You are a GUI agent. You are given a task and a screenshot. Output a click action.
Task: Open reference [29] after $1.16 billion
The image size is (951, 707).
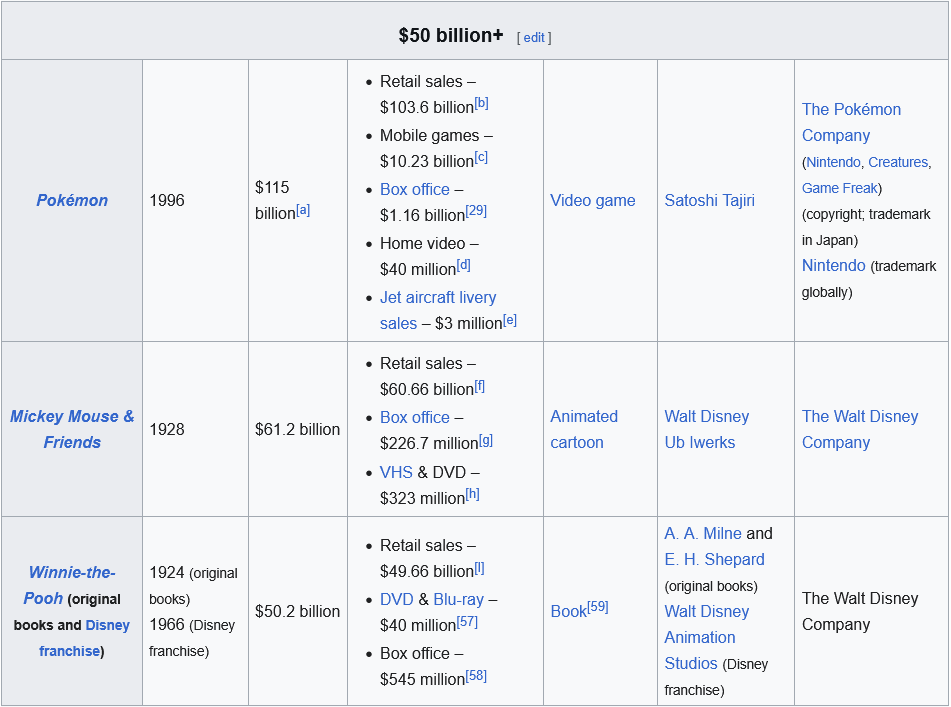click(476, 210)
